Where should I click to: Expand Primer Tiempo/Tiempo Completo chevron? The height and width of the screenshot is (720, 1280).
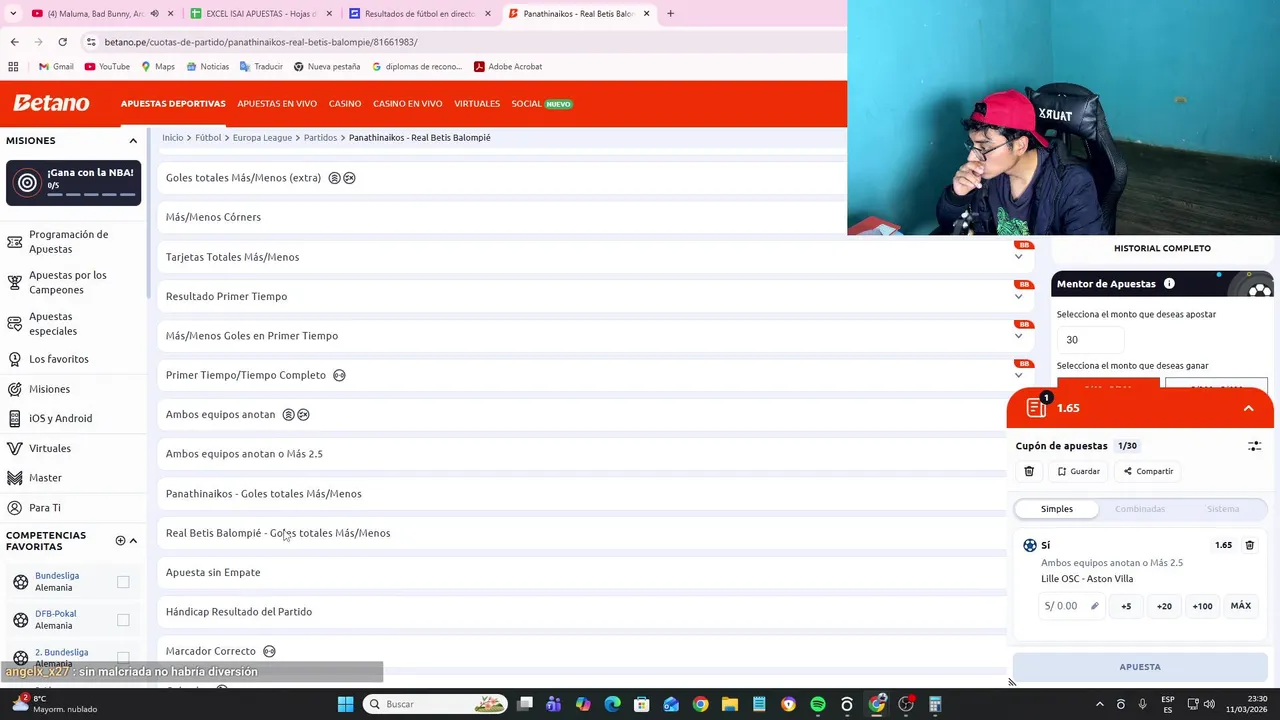1018,375
